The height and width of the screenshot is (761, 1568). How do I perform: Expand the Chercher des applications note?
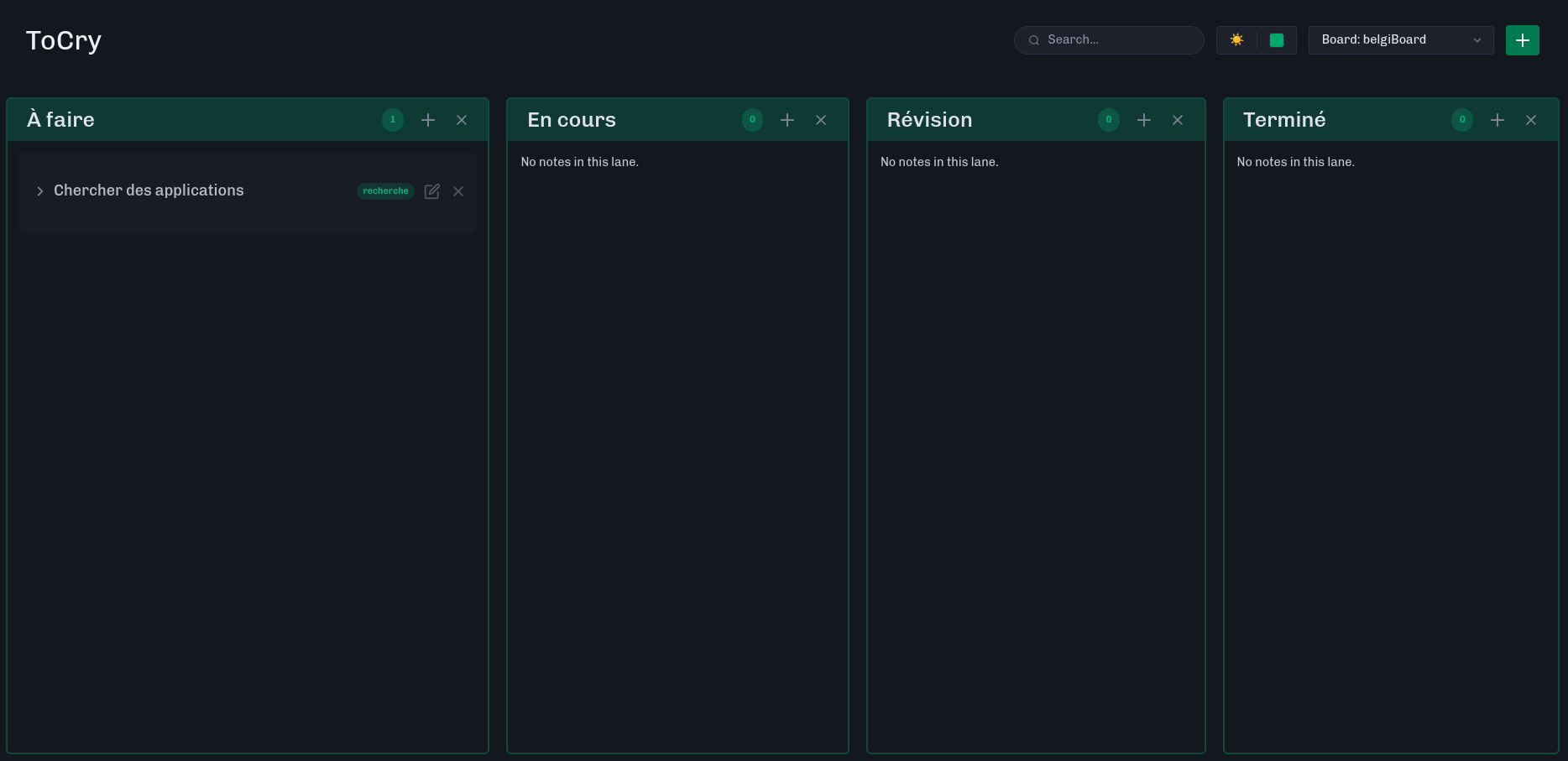[39, 191]
